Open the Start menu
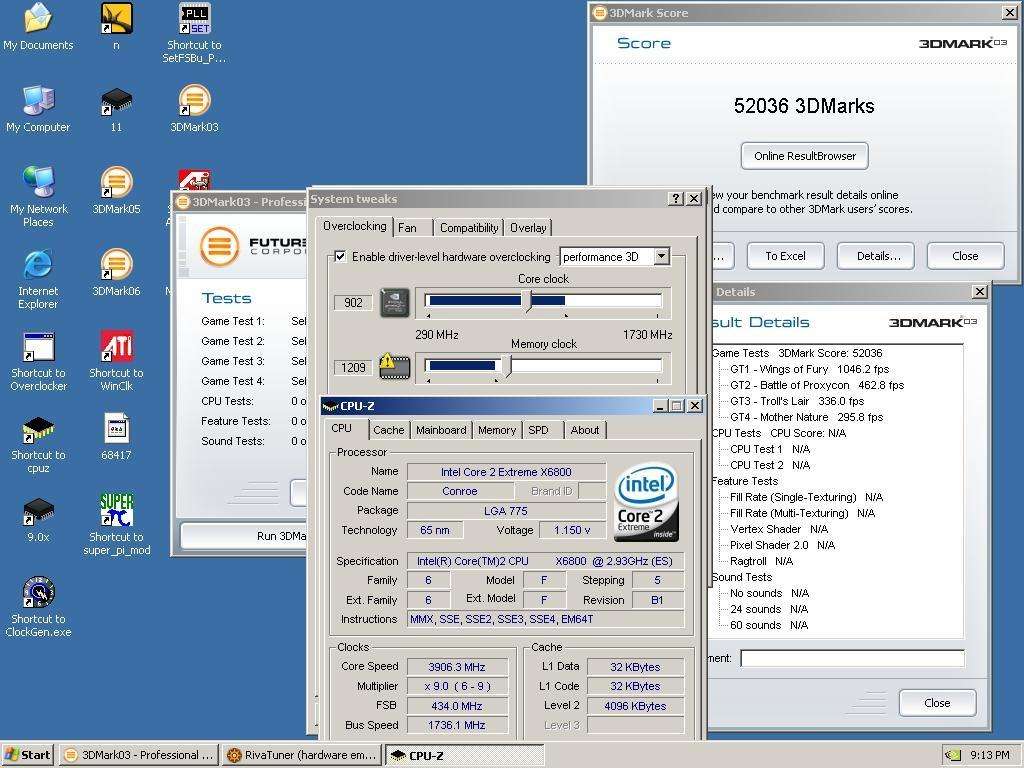Image resolution: width=1024 pixels, height=768 pixels. [27, 755]
